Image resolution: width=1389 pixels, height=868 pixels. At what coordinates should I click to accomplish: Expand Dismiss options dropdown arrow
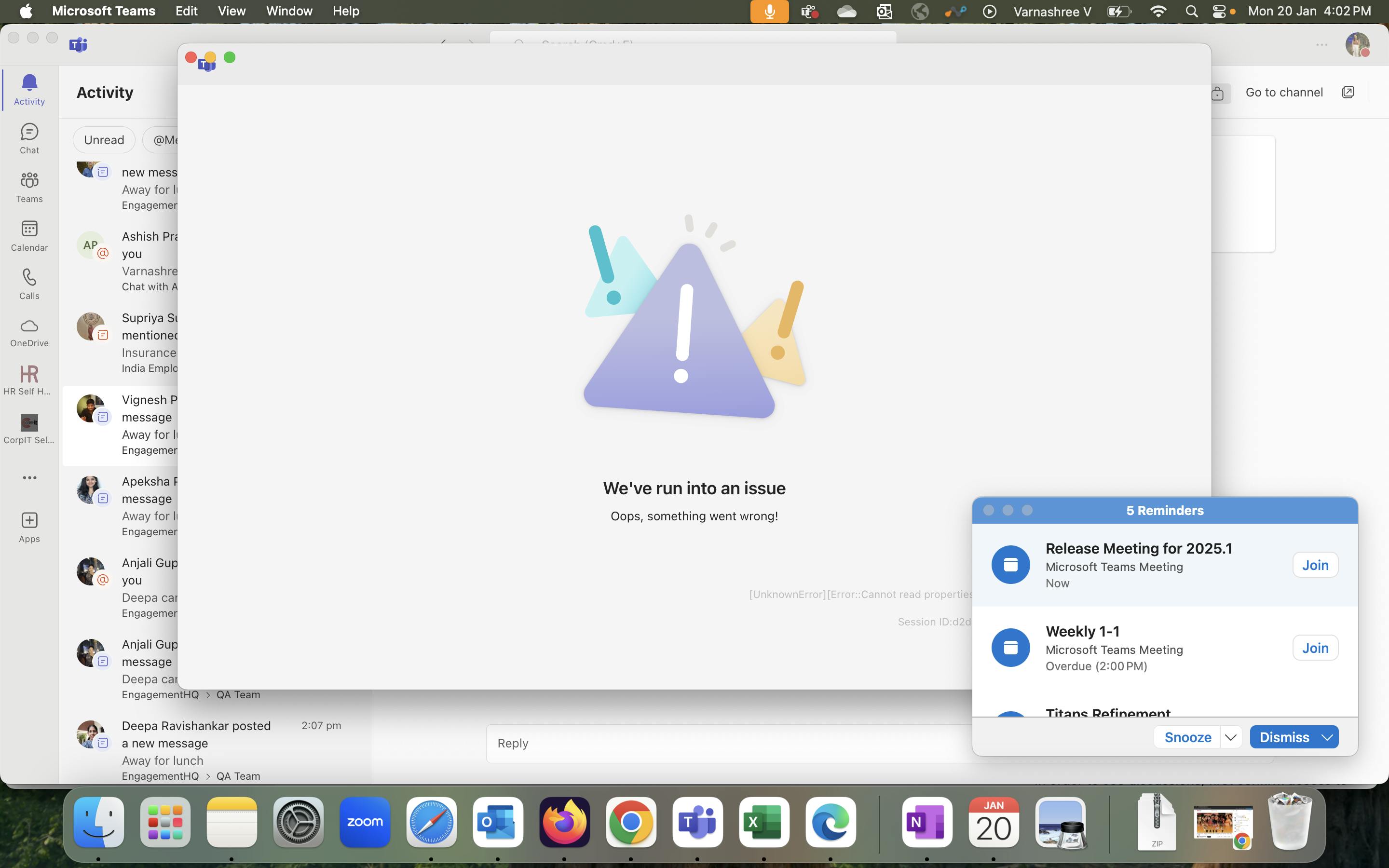coord(1326,737)
